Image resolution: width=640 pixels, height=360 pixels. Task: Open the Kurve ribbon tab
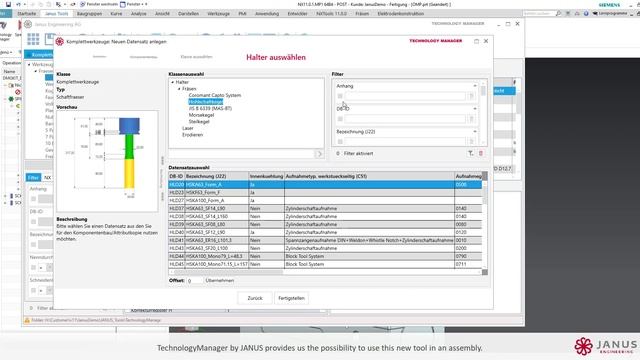click(116, 13)
